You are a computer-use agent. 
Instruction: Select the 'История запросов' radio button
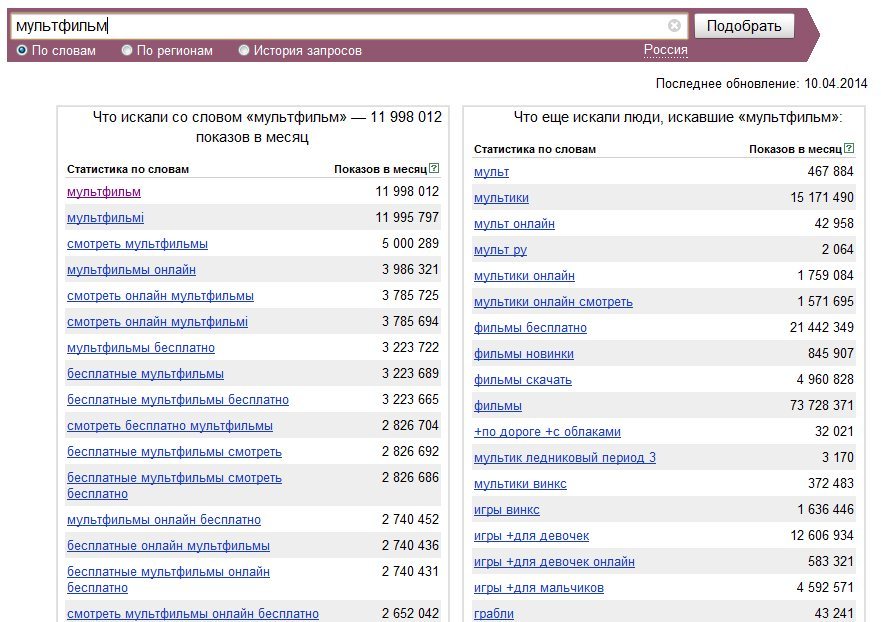click(244, 51)
